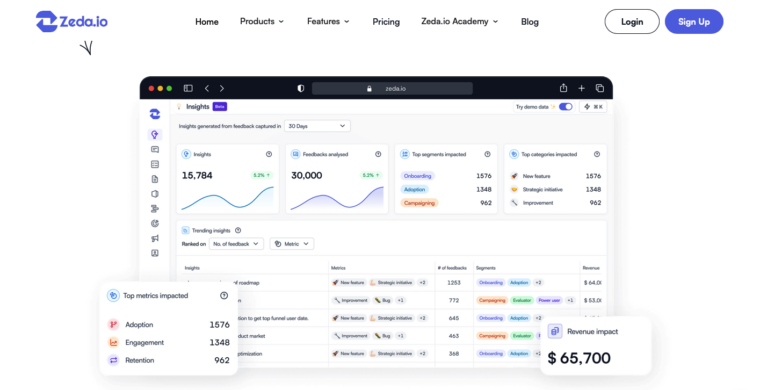Click the browser share icon
Viewport: 760px width, 390px height.
click(x=563, y=88)
